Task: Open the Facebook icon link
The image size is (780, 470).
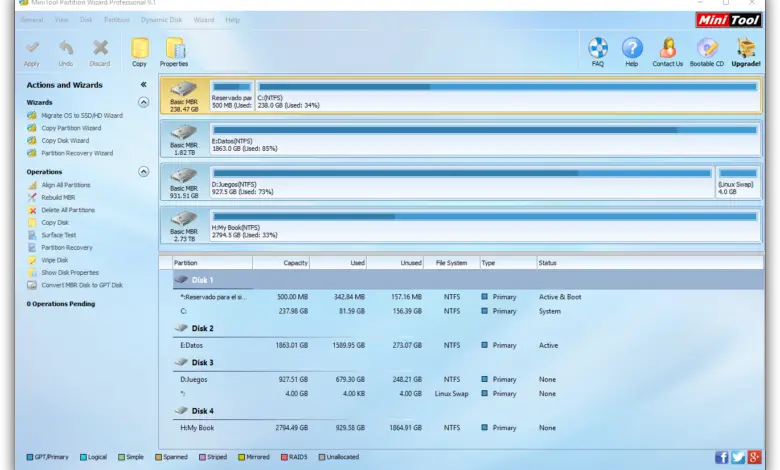Action: click(x=722, y=457)
